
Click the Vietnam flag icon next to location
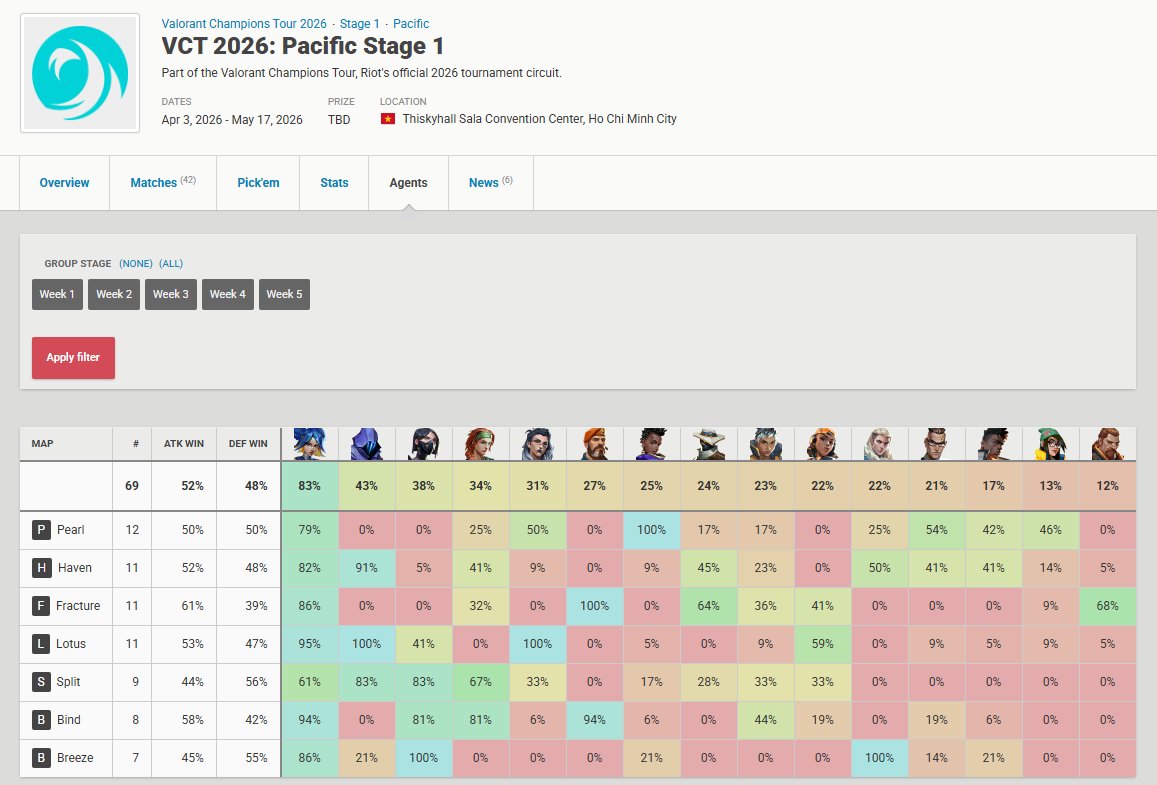click(387, 119)
